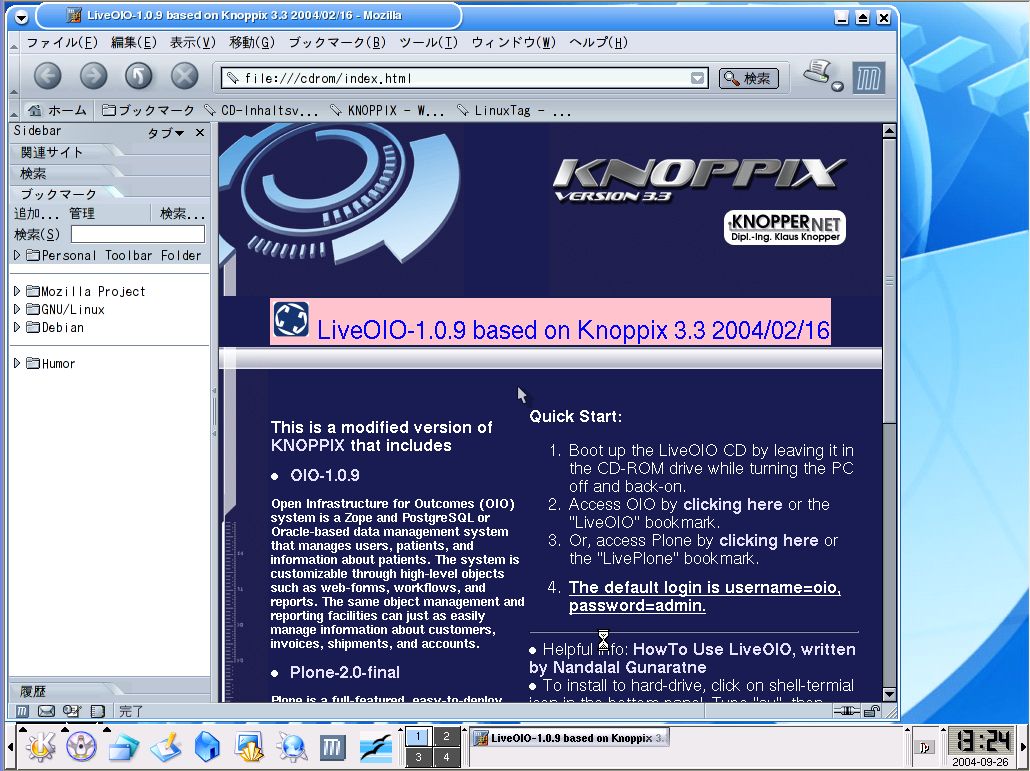Click the sidebar bookmark search field

click(x=138, y=234)
